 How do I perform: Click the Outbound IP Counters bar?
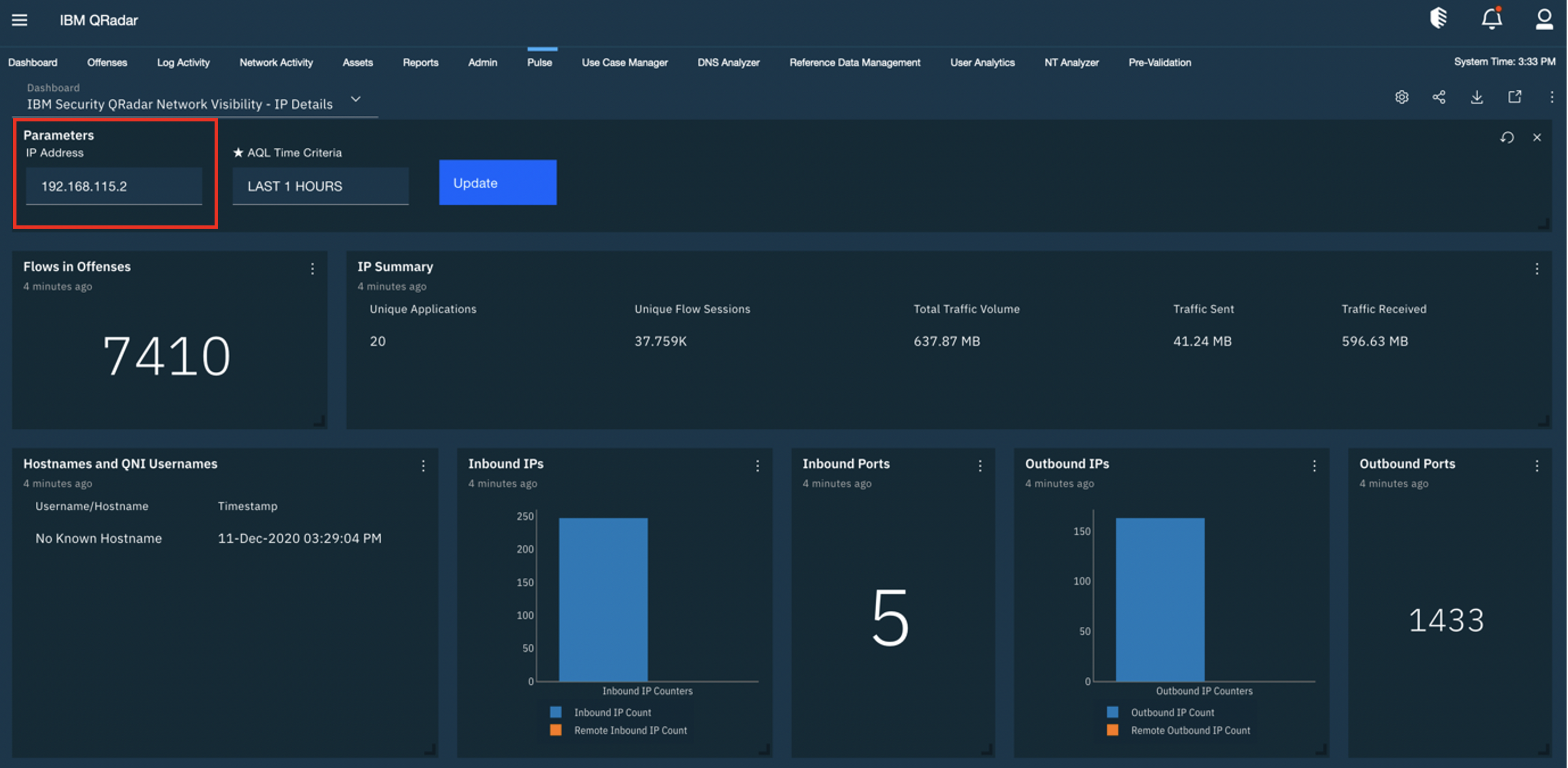pyautogui.click(x=1160, y=600)
